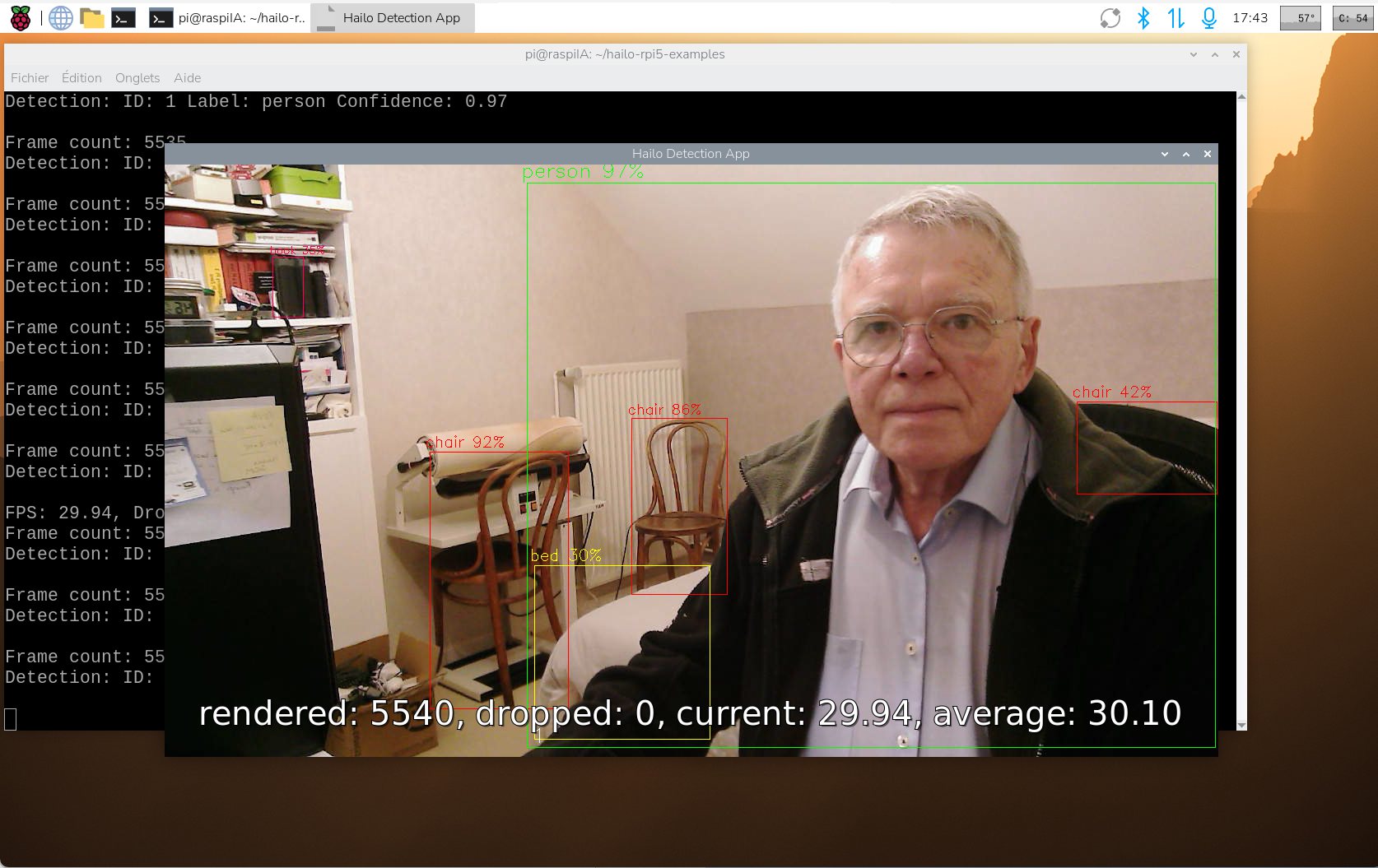Click the terminal scrollbar down arrow
Image resolution: width=1378 pixels, height=868 pixels.
click(1241, 725)
